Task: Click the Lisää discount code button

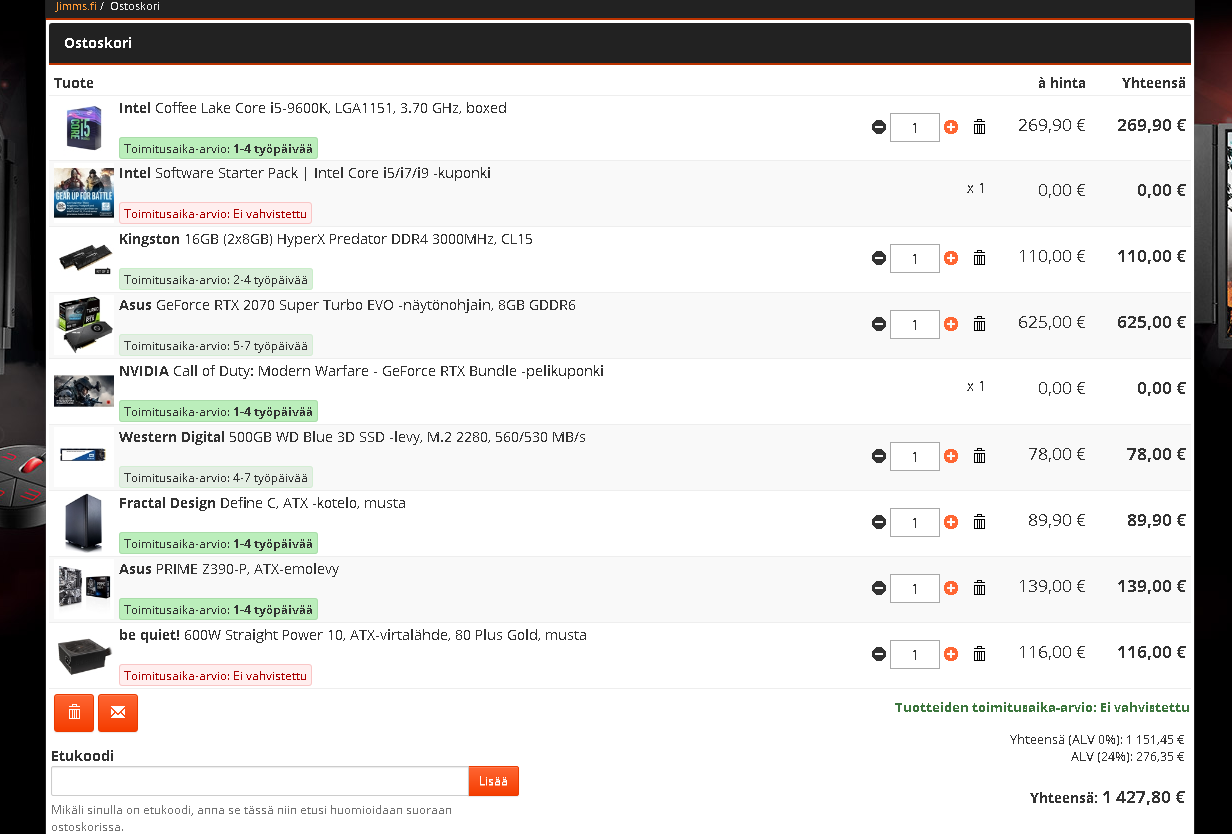Action: click(x=494, y=781)
